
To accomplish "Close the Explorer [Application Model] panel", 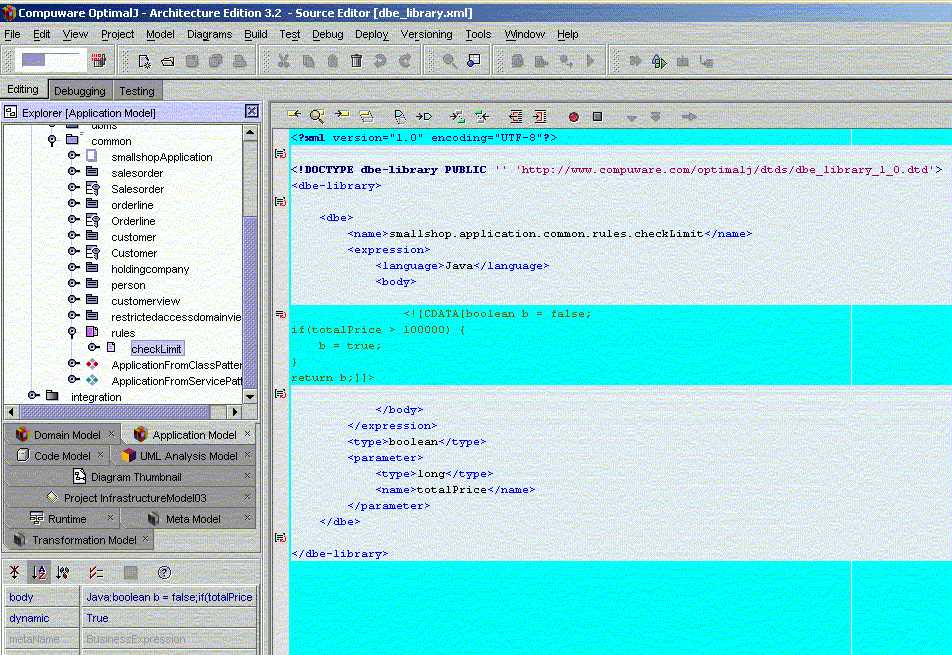I will (251, 111).
